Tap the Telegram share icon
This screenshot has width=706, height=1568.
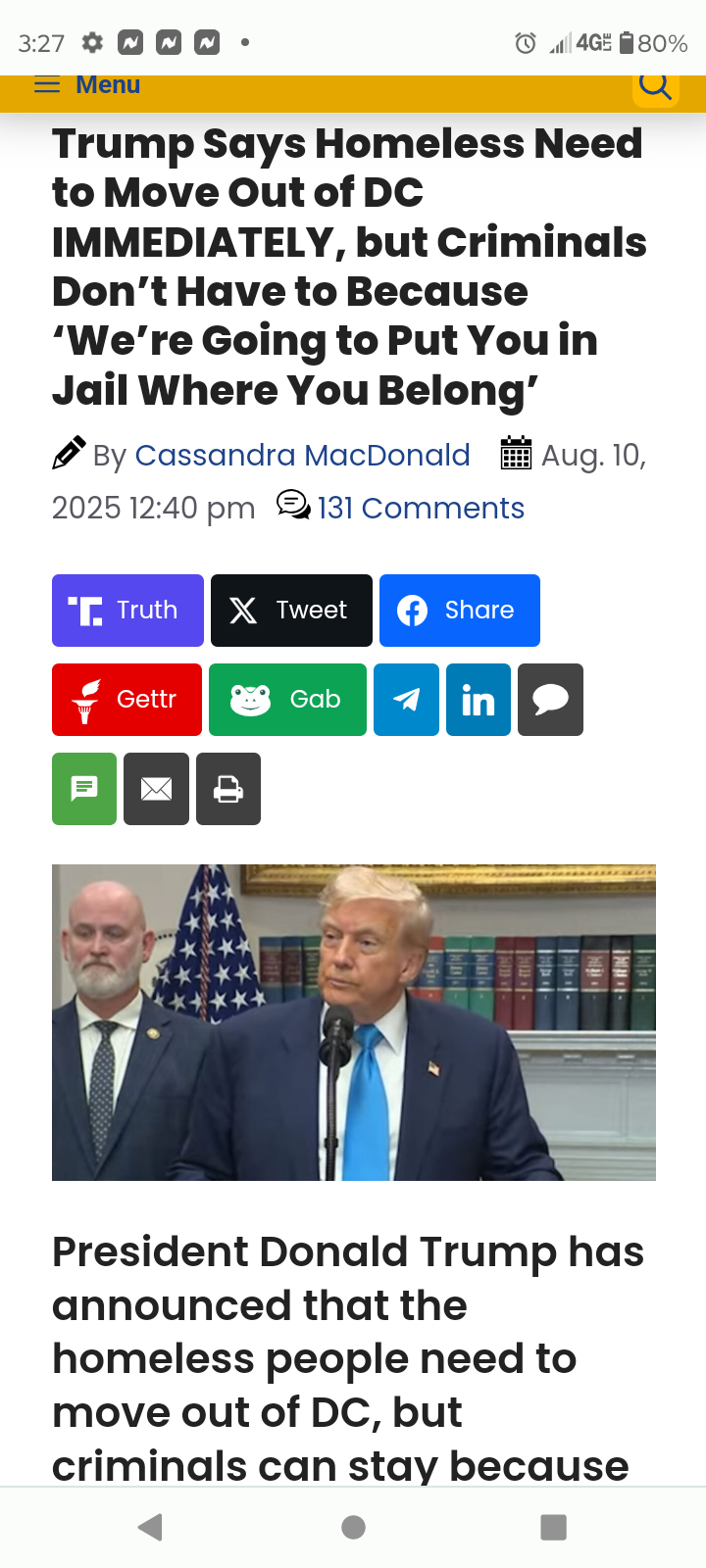coord(406,700)
